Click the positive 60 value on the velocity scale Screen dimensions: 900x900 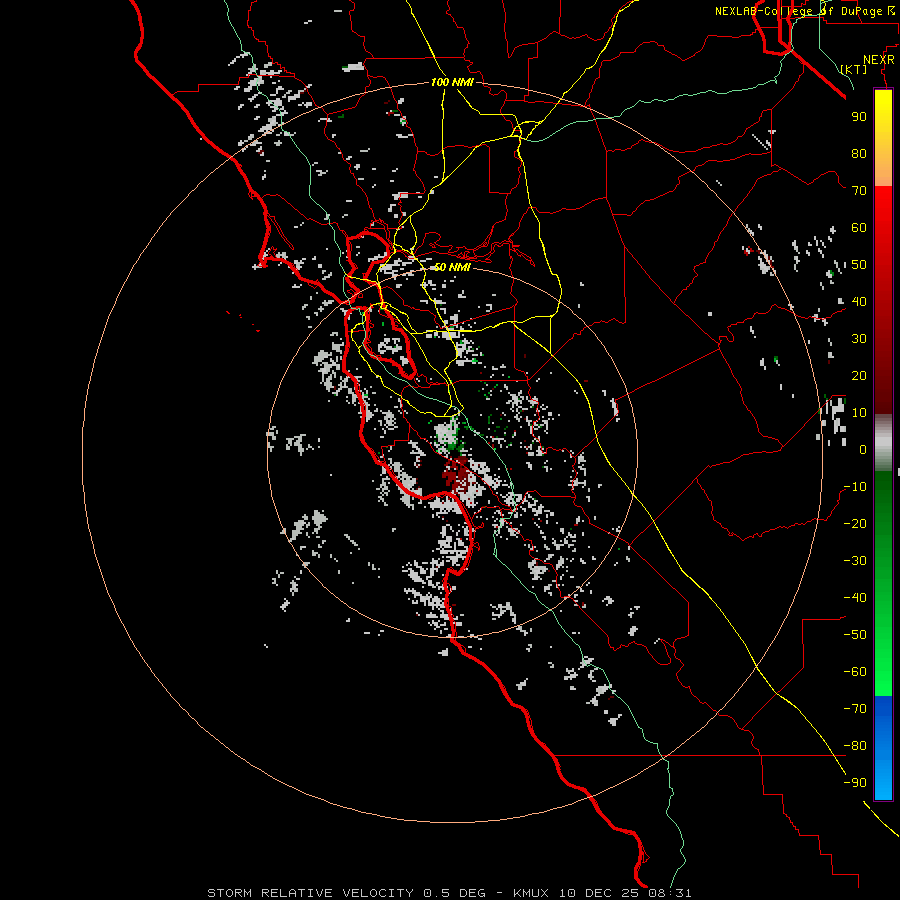click(859, 228)
